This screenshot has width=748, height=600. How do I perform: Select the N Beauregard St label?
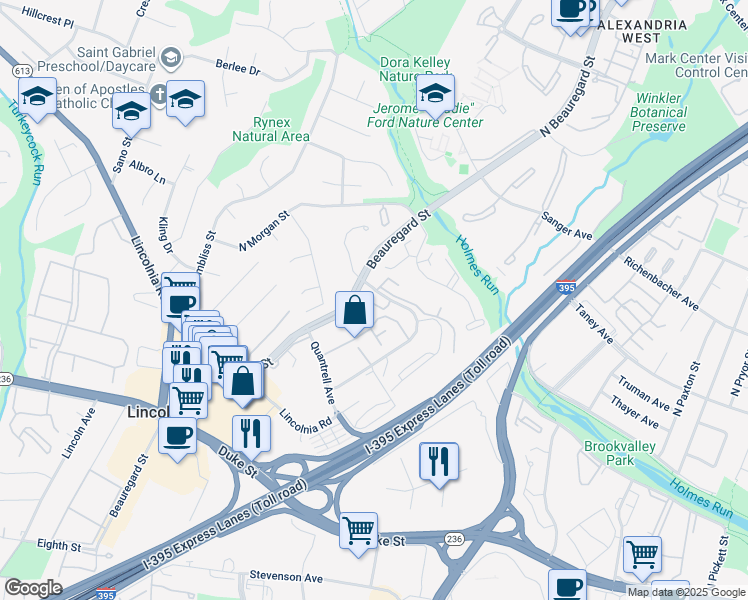click(x=569, y=97)
